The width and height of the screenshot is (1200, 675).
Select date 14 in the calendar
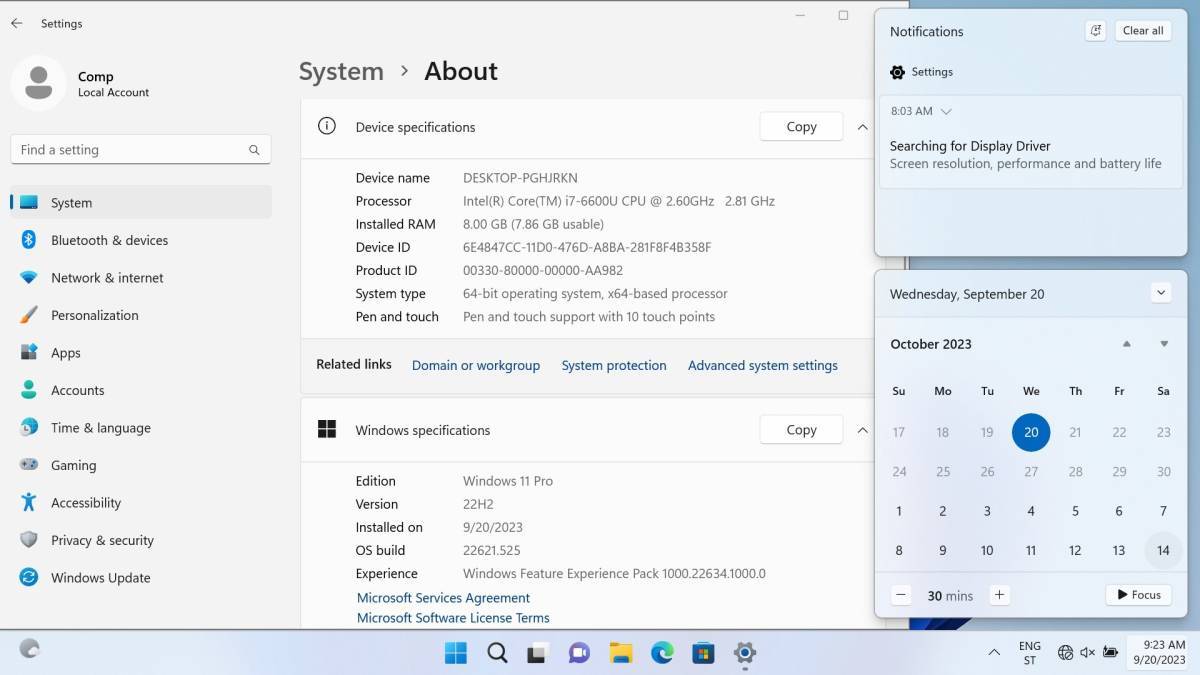1163,550
